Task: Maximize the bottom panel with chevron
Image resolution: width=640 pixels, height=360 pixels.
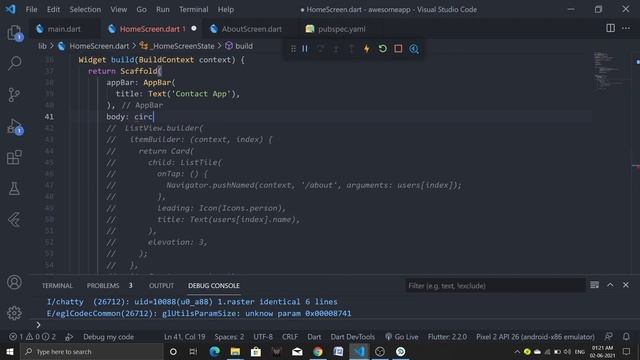Action: [610, 285]
